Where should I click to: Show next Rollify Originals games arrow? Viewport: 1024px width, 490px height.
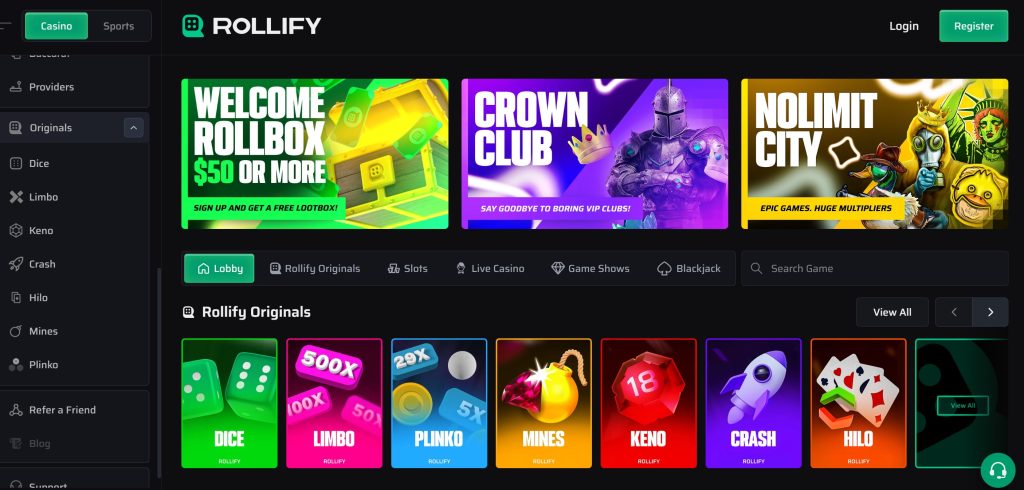990,312
